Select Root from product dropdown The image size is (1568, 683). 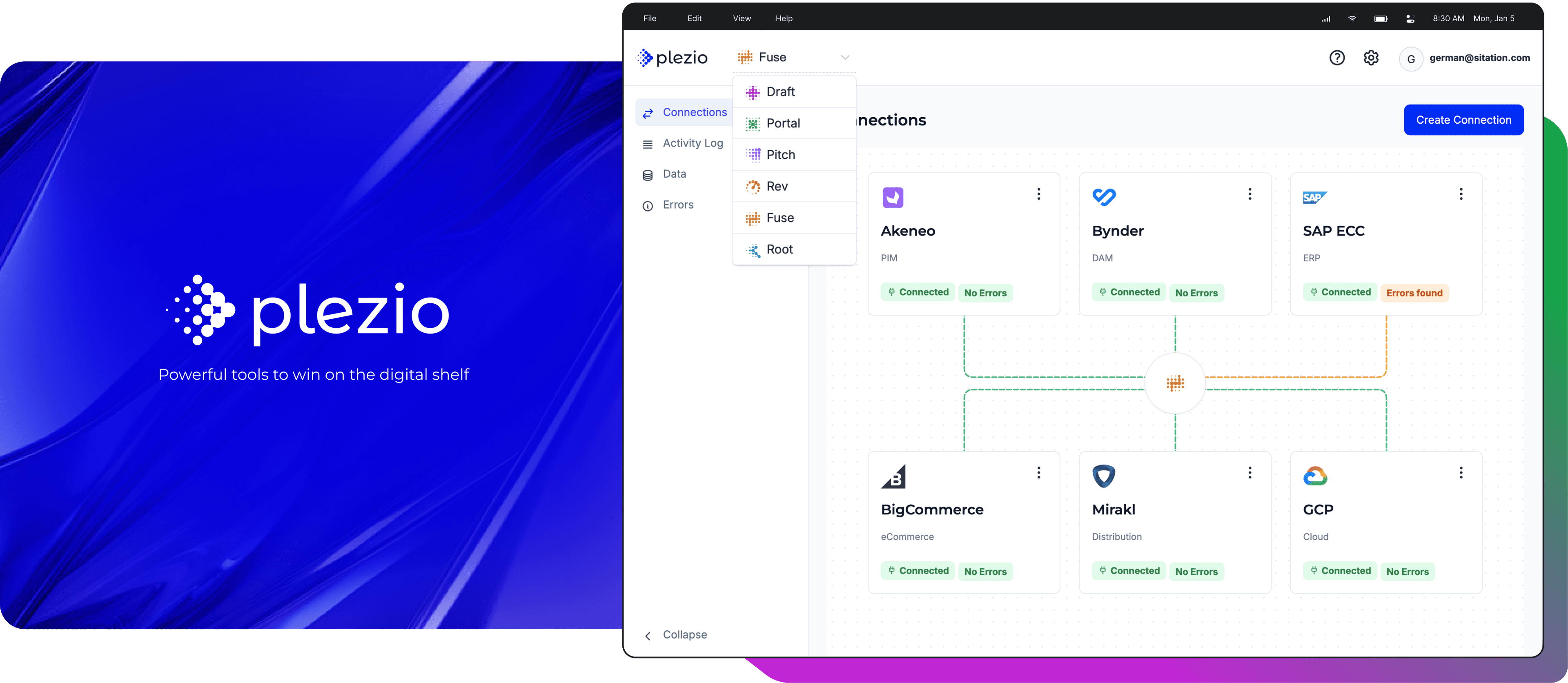794,249
